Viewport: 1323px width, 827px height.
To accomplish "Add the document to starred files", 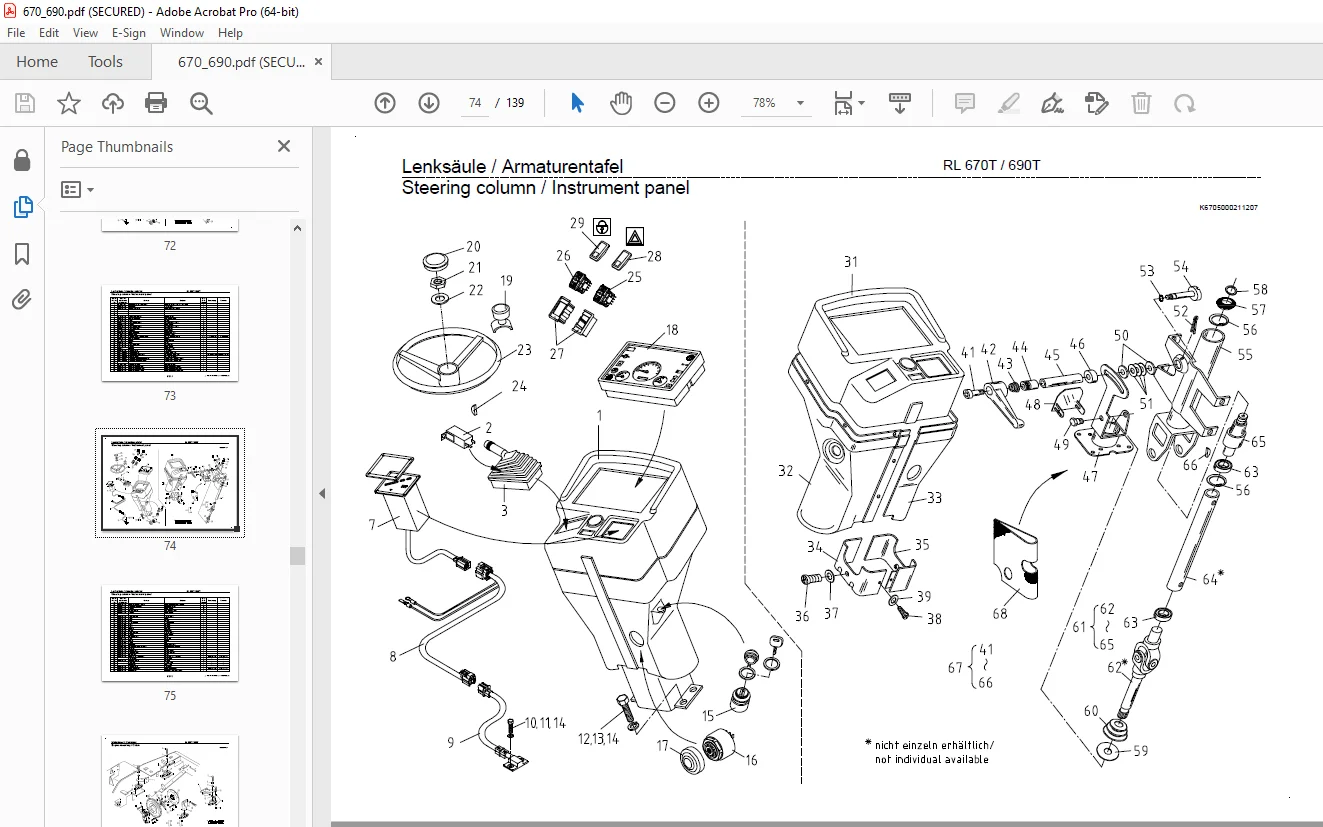I will point(69,103).
